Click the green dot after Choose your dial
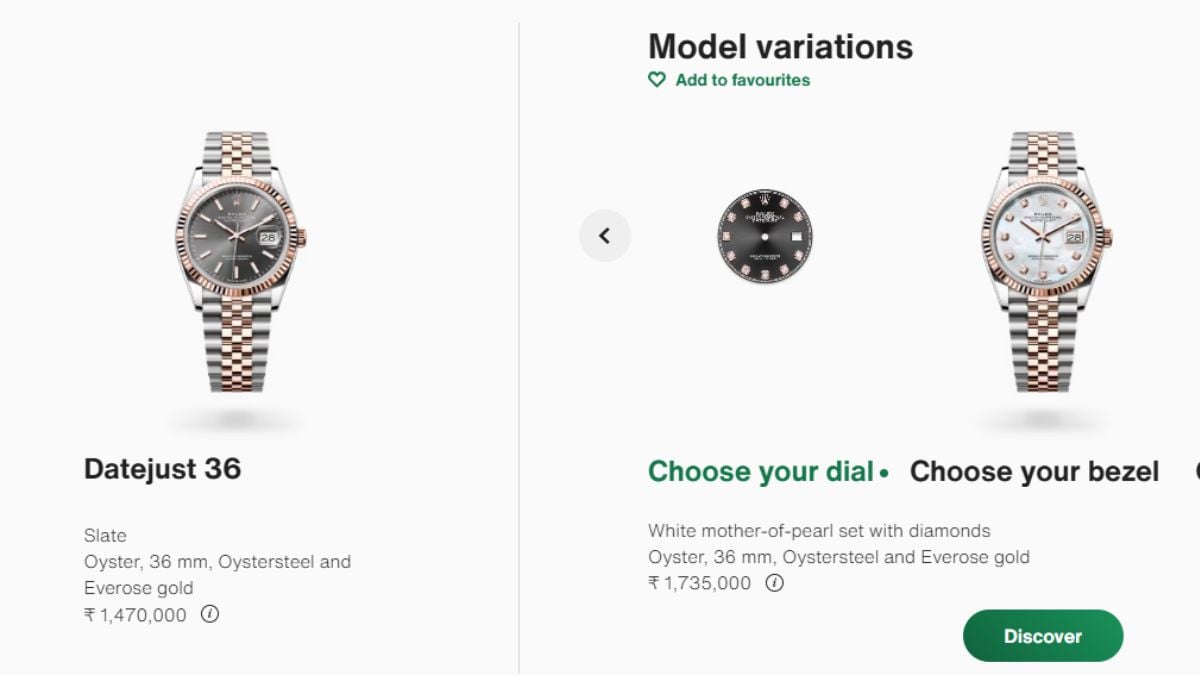This screenshot has width=1200, height=675. pos(886,474)
